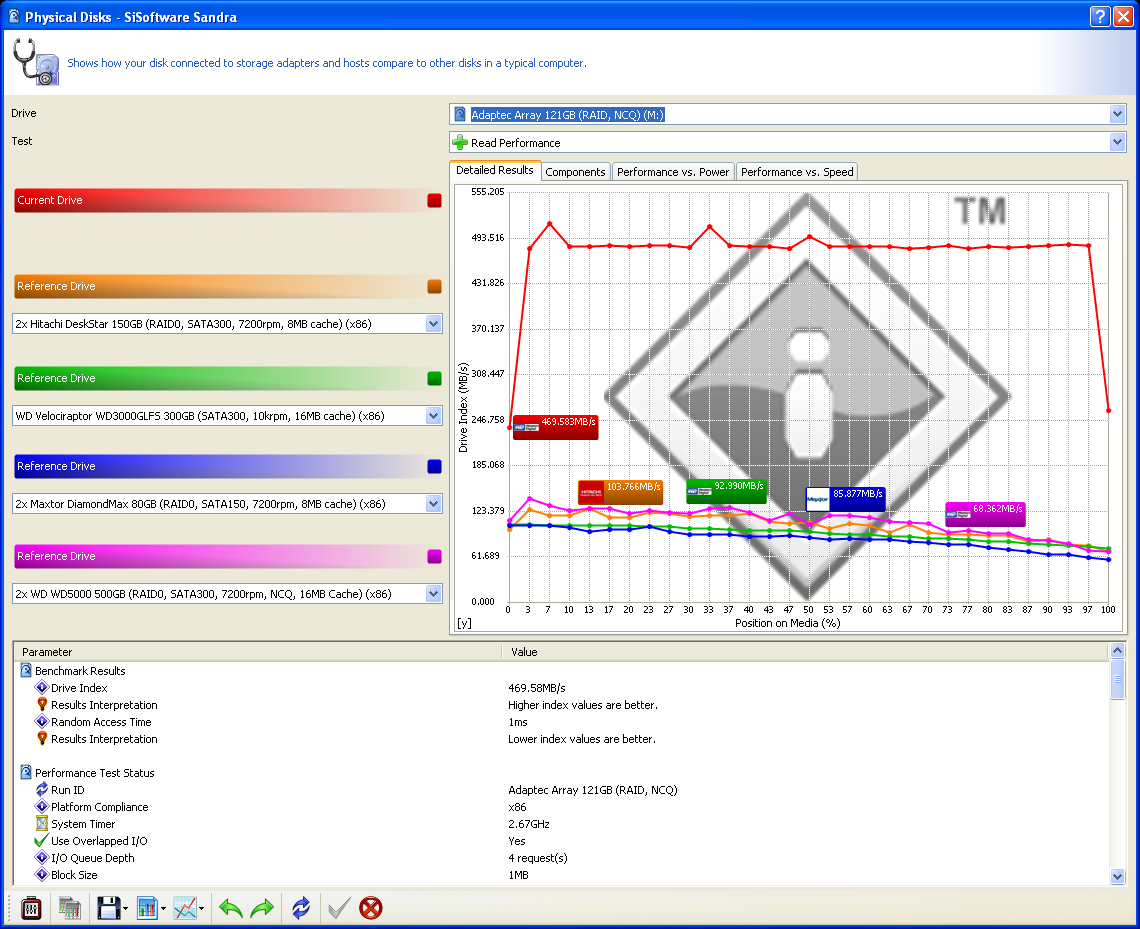Viewport: 1140px width, 929px height.
Task: Expand Hitachi DeskStar reference drive dropdown
Action: 433,323
